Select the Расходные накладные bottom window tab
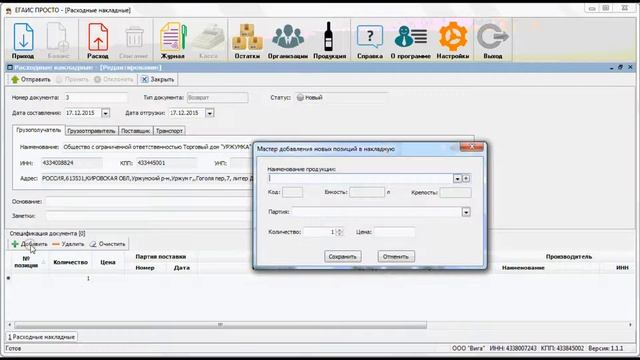 click(x=42, y=337)
